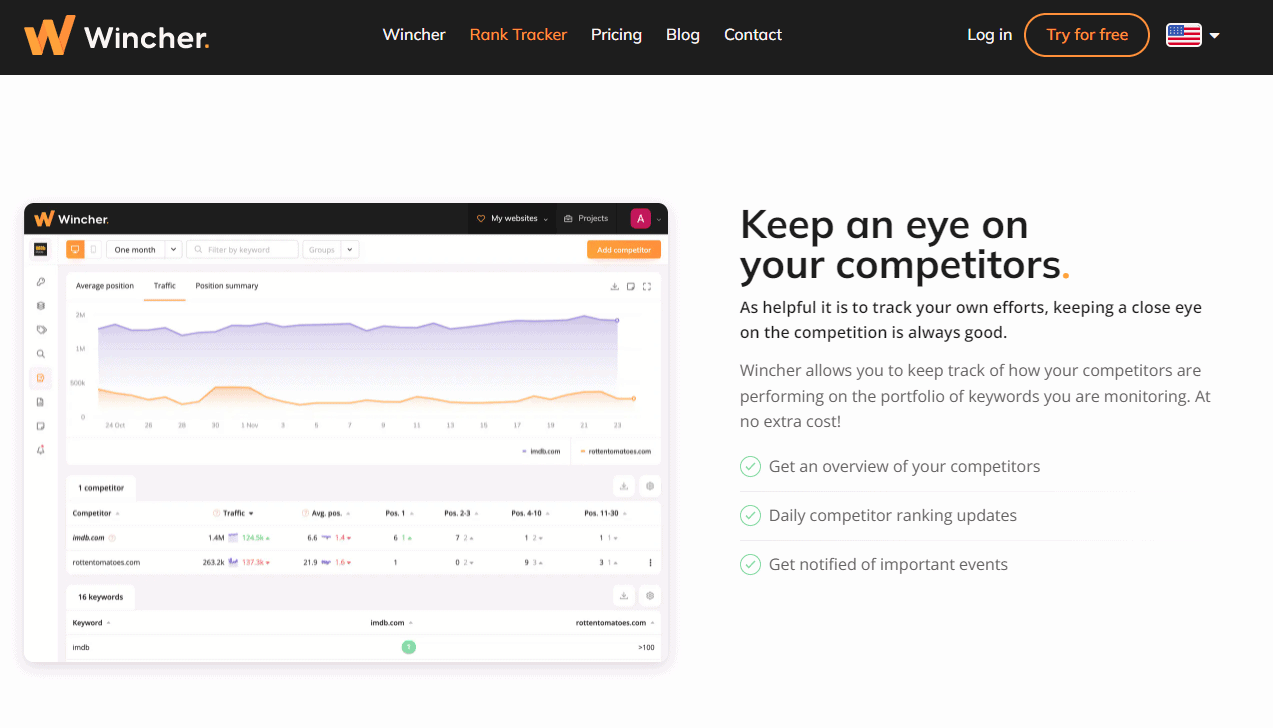Open the three-dot menu for rottentomatoes.com row

pyautogui.click(x=651, y=562)
